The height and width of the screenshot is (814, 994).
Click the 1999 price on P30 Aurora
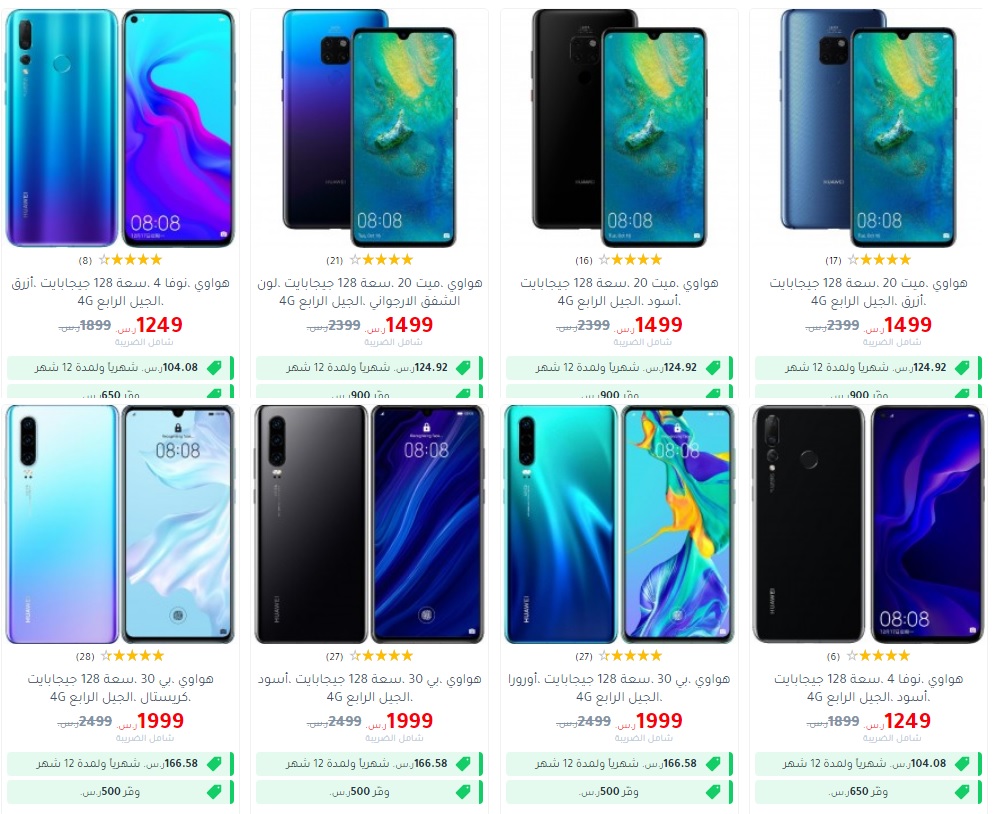tap(659, 721)
